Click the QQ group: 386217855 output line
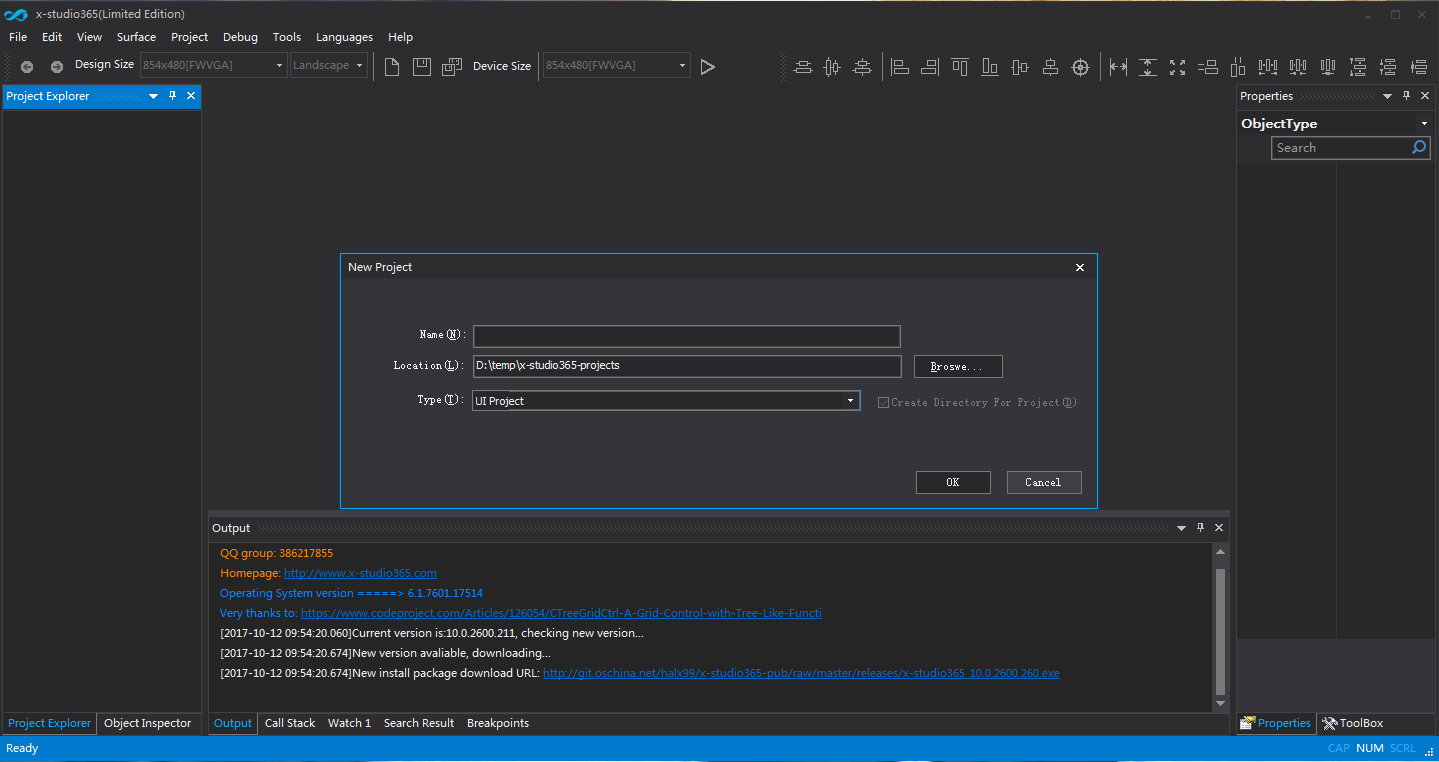Screen dimensions: 1439x762 [x=277, y=553]
